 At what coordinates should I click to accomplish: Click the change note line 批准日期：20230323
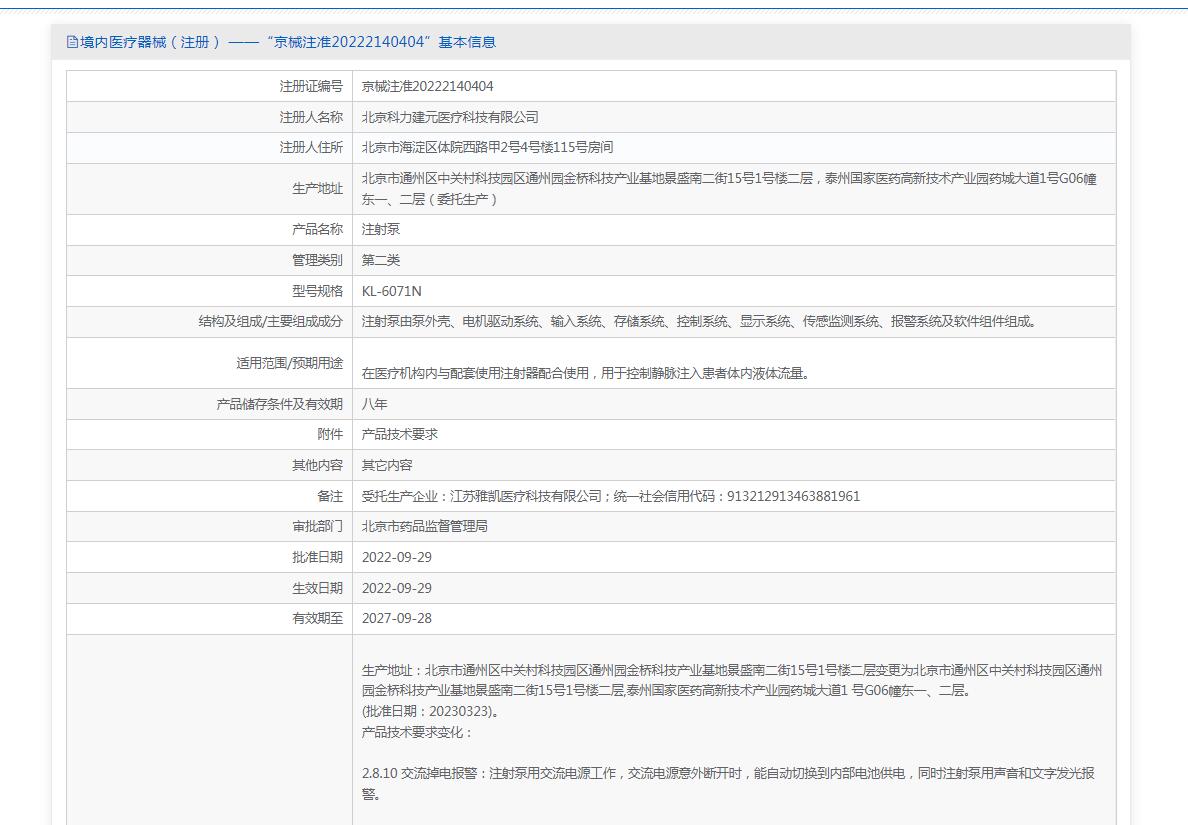pos(430,711)
